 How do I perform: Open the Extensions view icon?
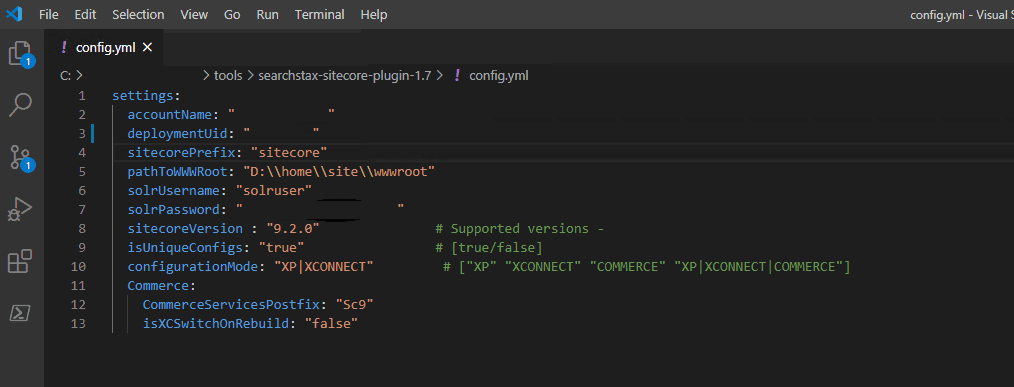tap(19, 261)
